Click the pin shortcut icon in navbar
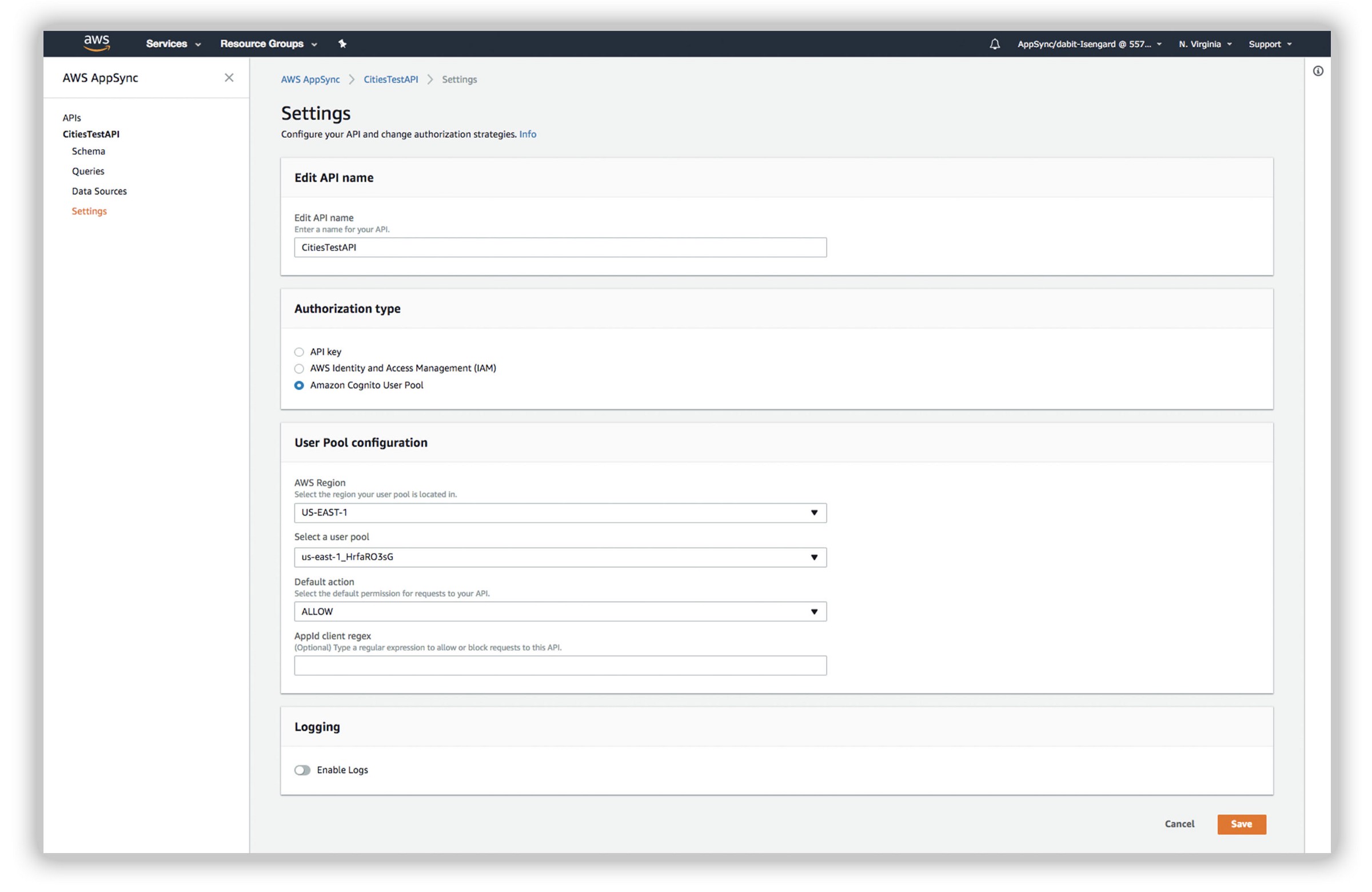Image resolution: width=1372 pixels, height=892 pixels. pos(342,44)
